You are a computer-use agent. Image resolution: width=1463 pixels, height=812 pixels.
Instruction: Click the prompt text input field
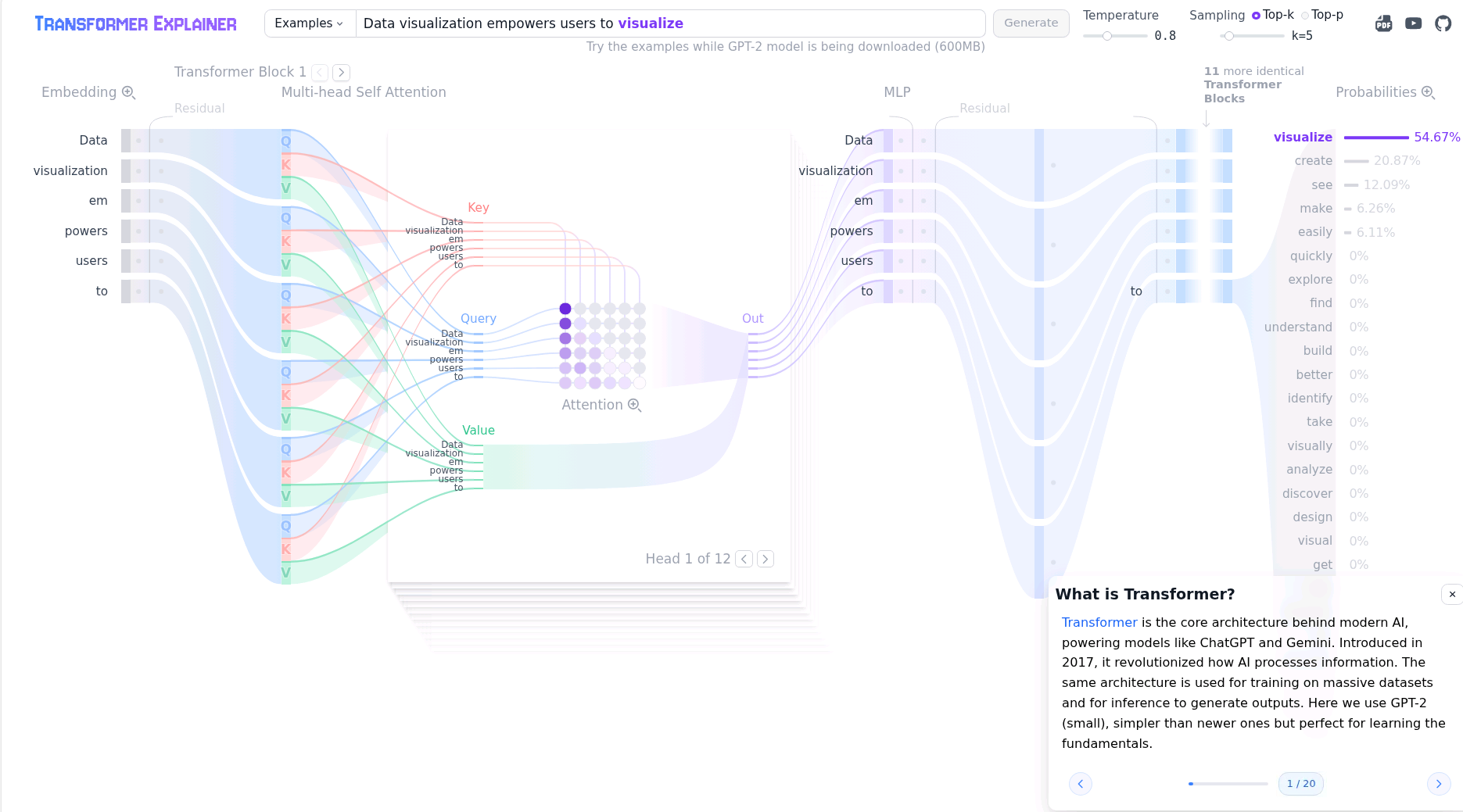click(x=669, y=23)
